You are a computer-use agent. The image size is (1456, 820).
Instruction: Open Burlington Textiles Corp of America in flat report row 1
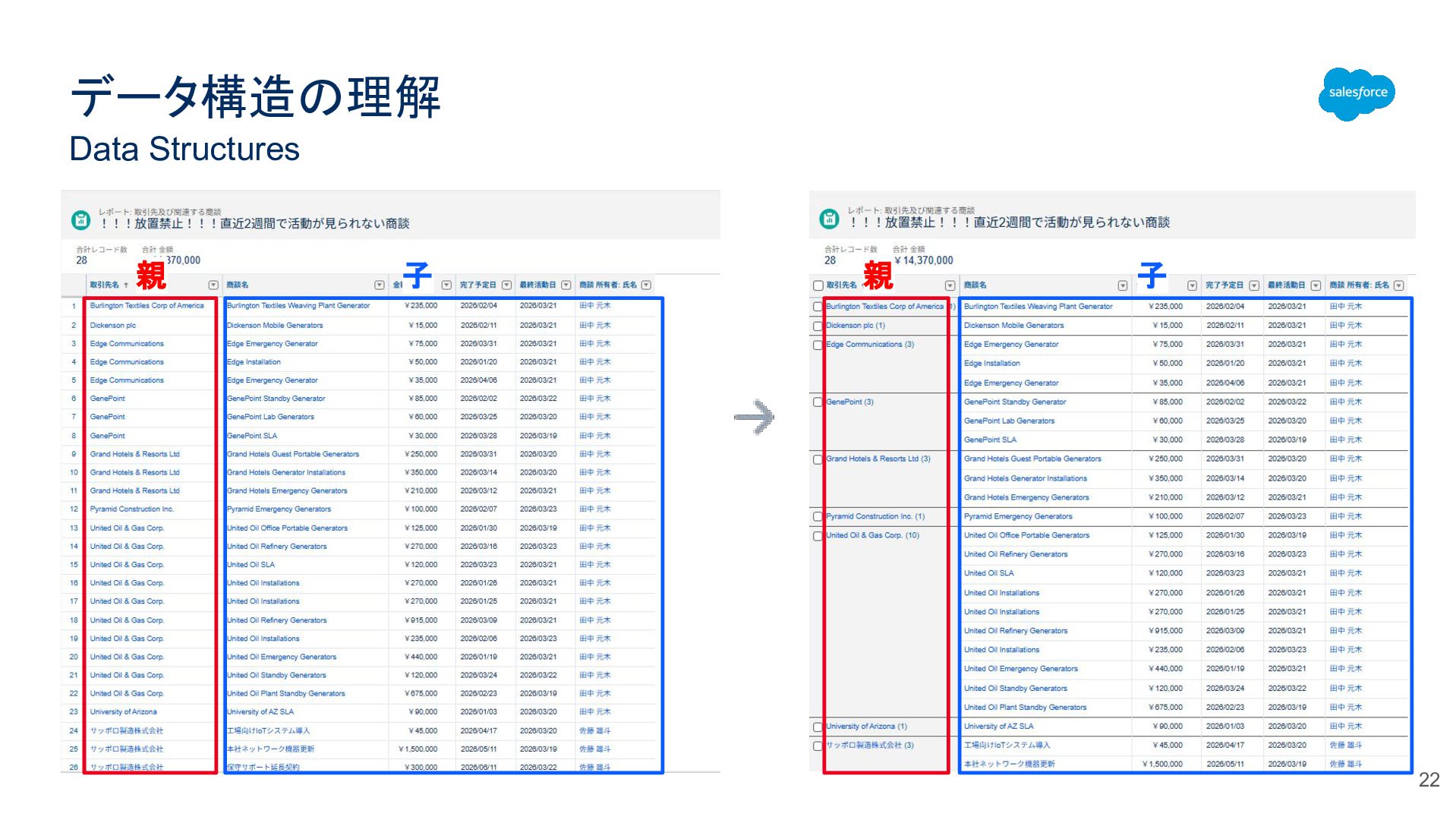tap(147, 306)
